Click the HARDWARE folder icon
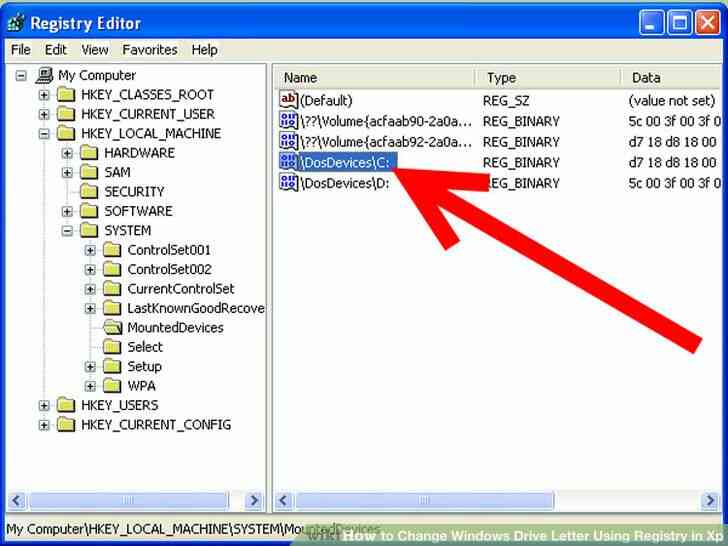This screenshot has height=546, width=728. click(x=89, y=153)
